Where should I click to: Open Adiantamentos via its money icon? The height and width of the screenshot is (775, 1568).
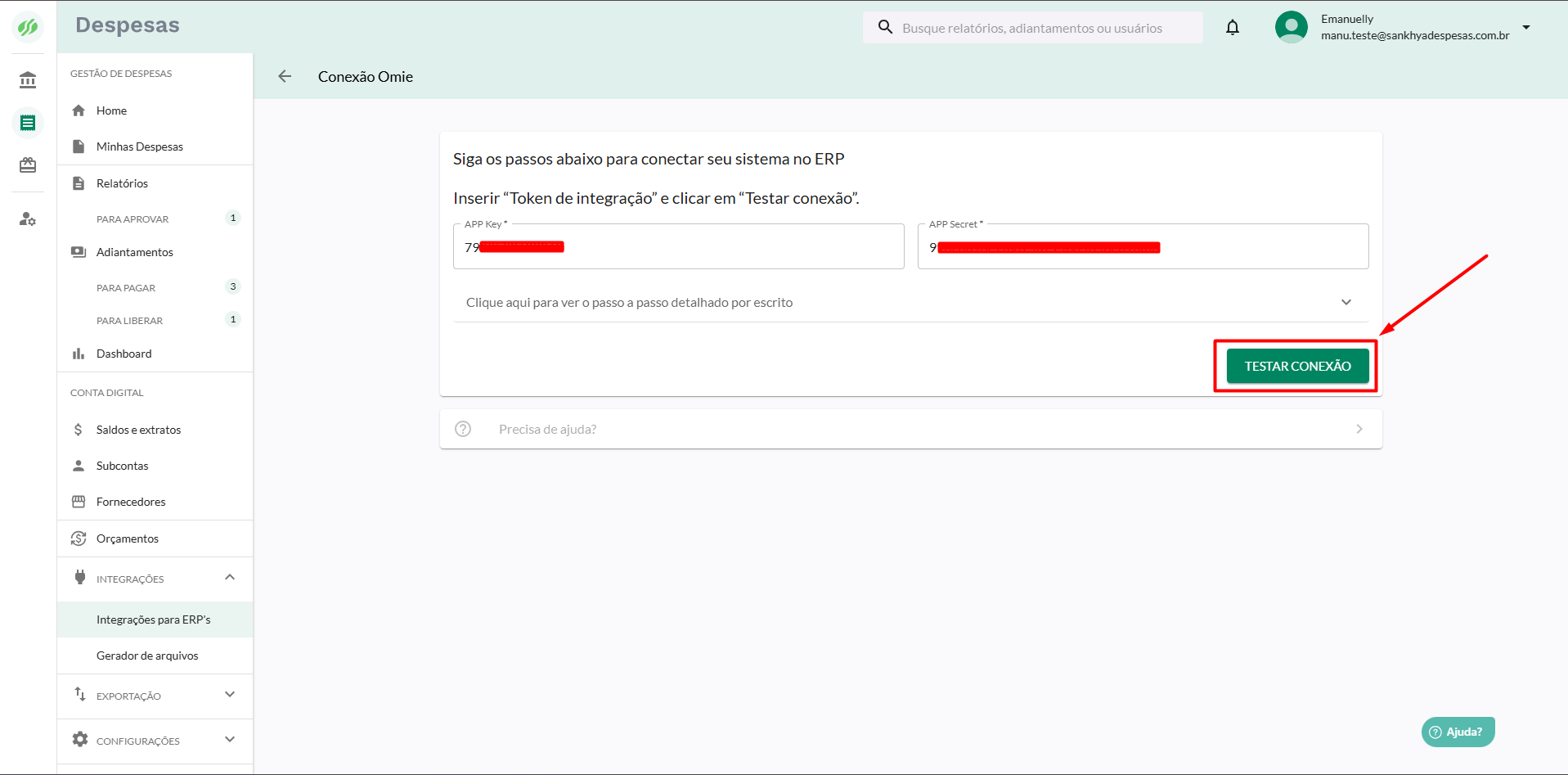coord(79,252)
